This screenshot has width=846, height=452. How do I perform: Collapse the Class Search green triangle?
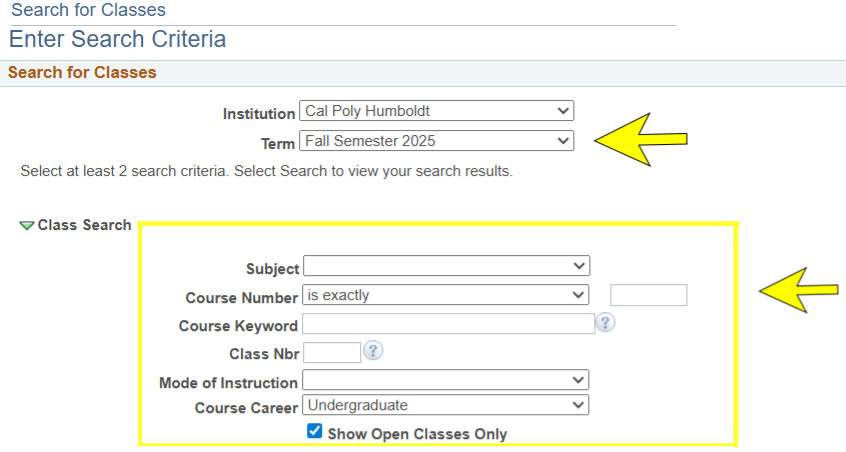[x=27, y=226]
